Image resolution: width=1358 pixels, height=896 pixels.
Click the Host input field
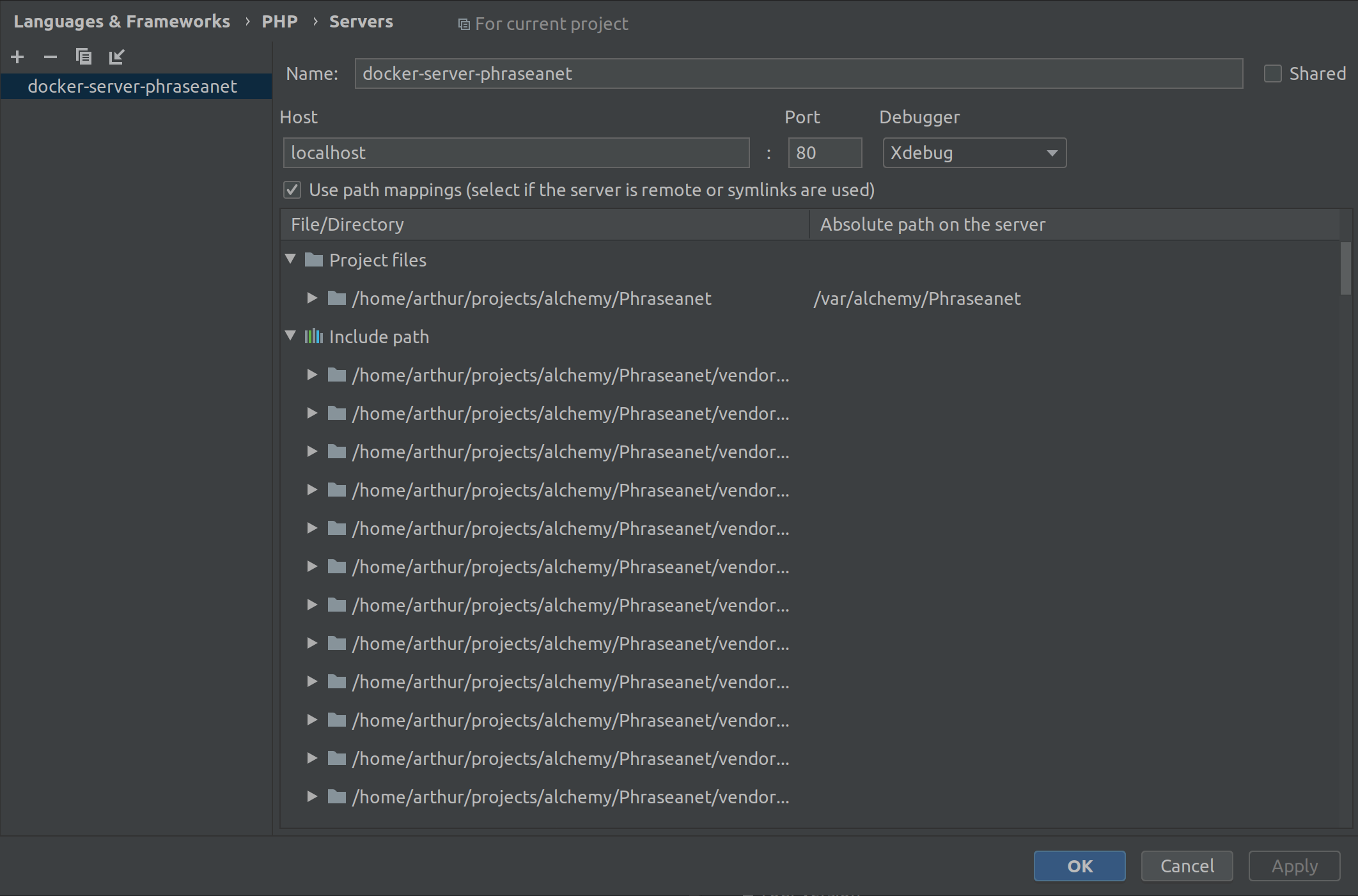(x=515, y=152)
